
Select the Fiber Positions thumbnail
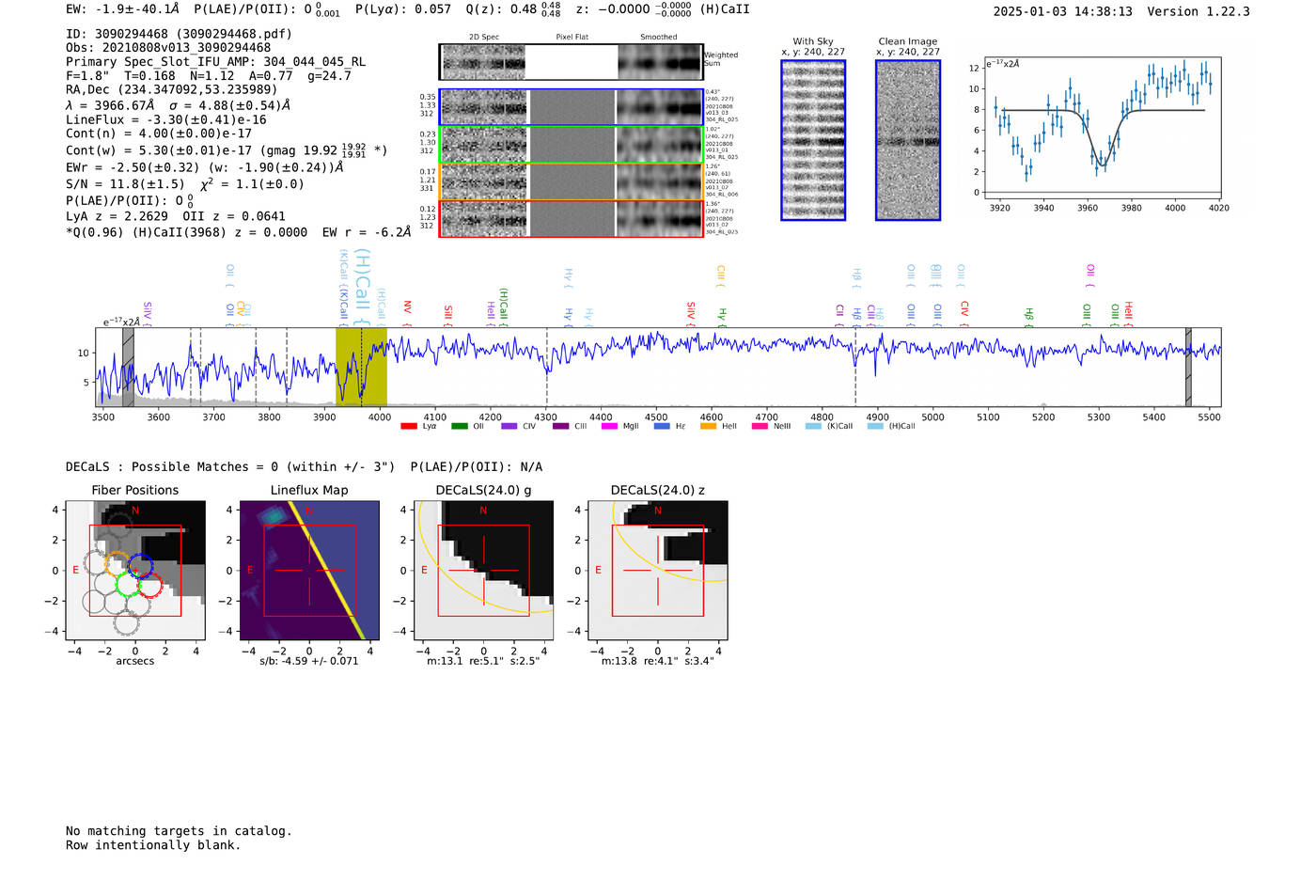click(x=135, y=570)
